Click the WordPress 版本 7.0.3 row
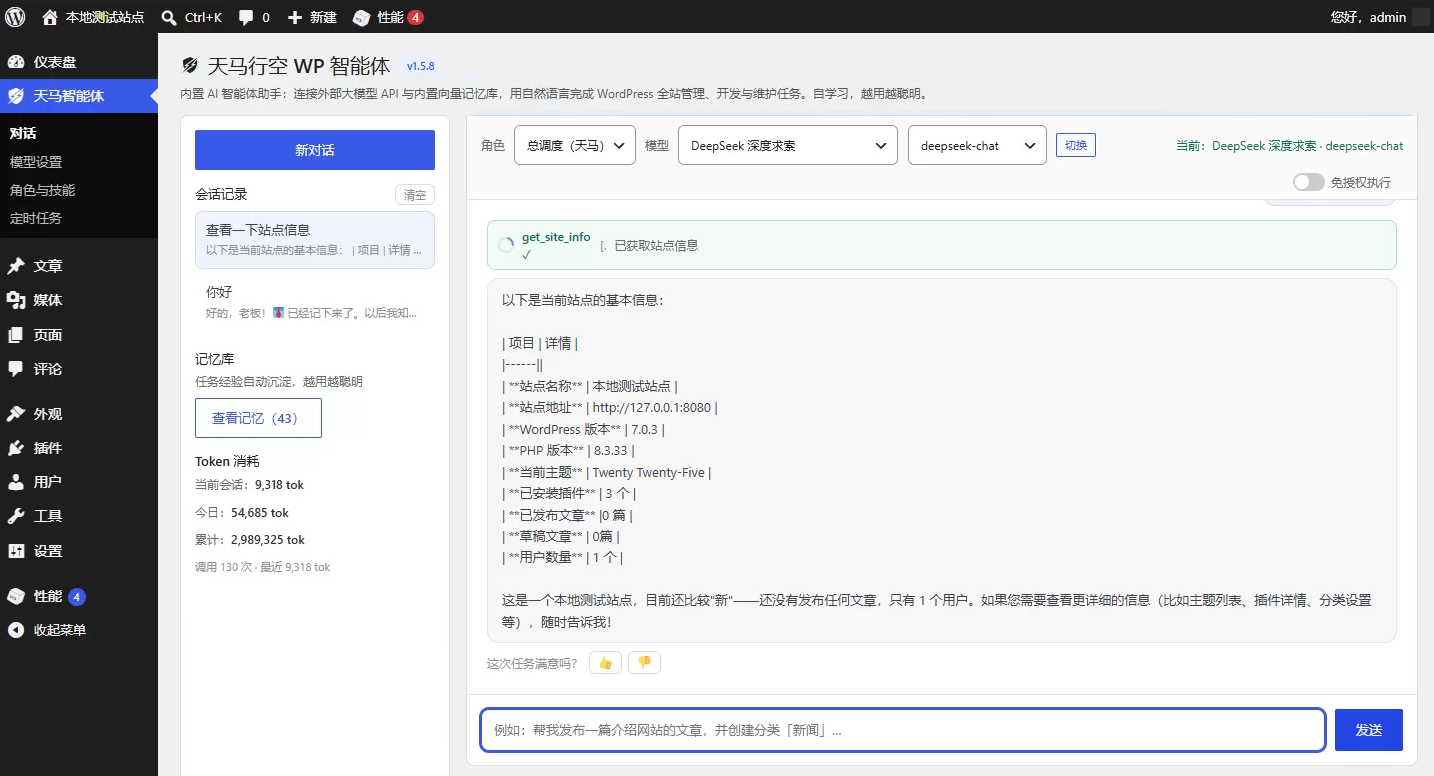The image size is (1434, 776). pyautogui.click(x=583, y=429)
